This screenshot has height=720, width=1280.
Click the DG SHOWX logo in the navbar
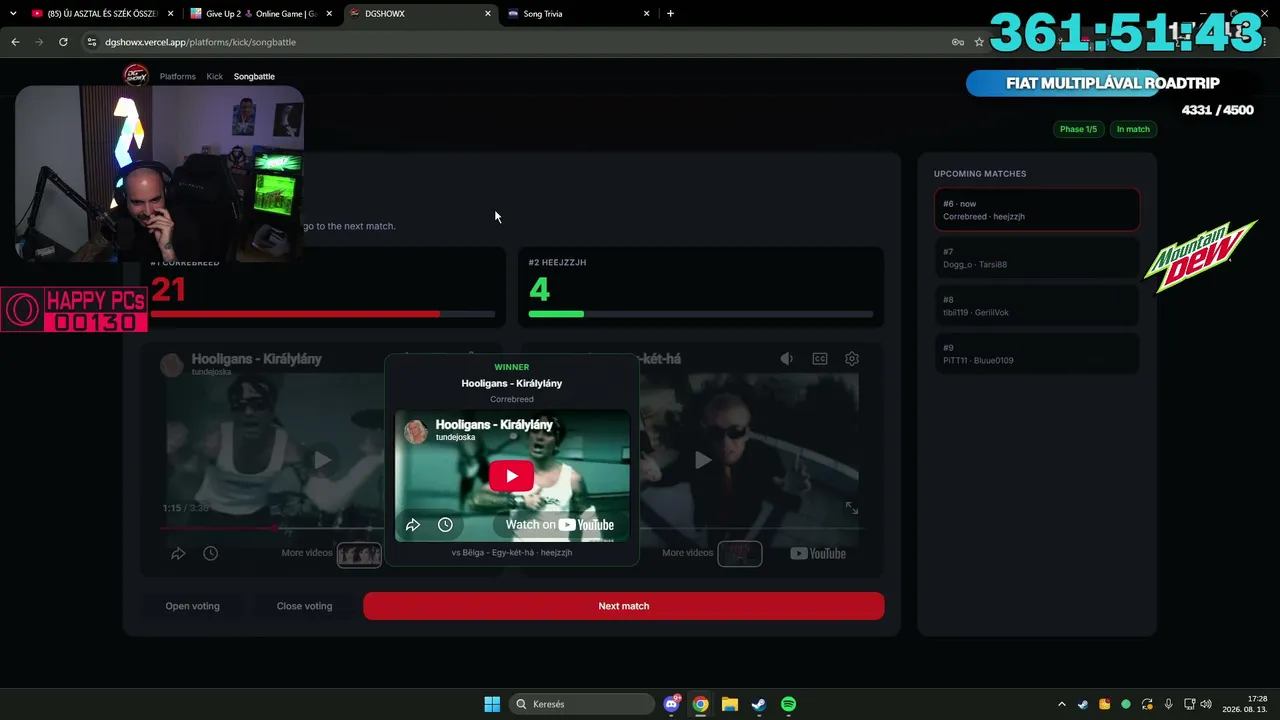[x=135, y=76]
